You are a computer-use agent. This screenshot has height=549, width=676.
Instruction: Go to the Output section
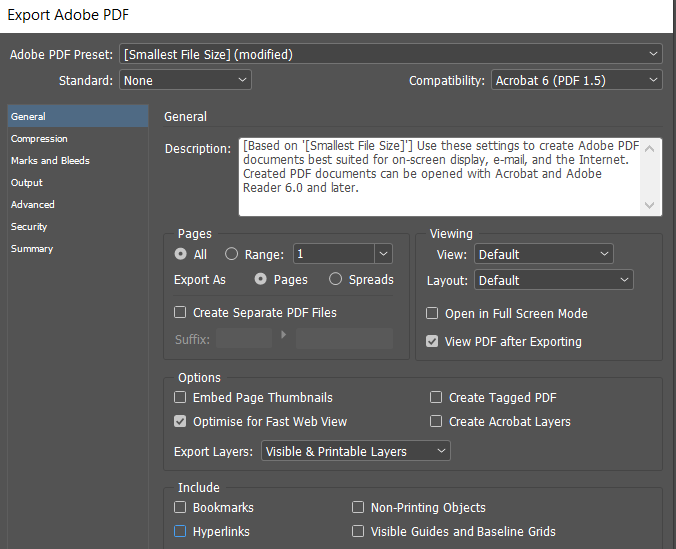click(78, 182)
